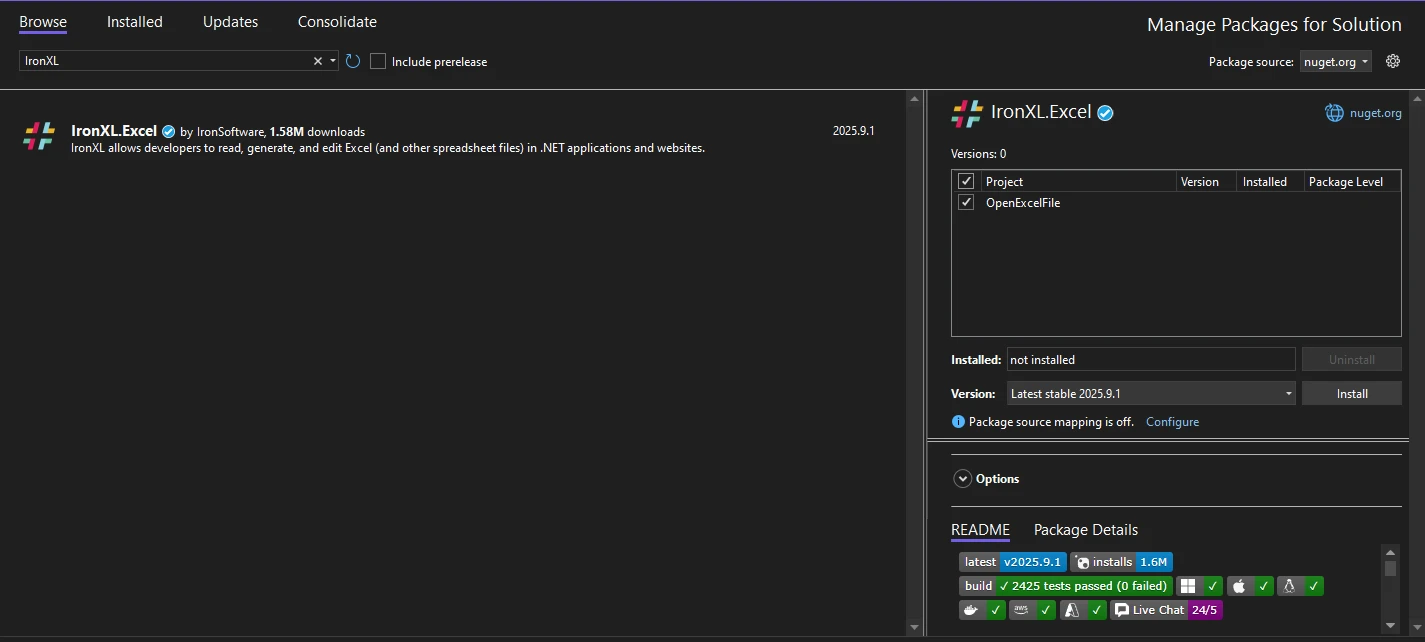Open package source settings gear icon
Image resolution: width=1425 pixels, height=642 pixels.
coord(1392,61)
